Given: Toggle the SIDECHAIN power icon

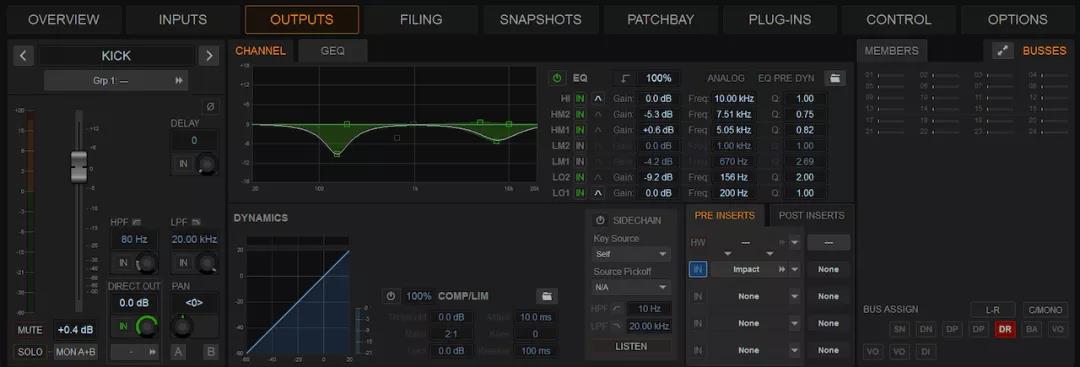Looking at the screenshot, I should pos(600,220).
